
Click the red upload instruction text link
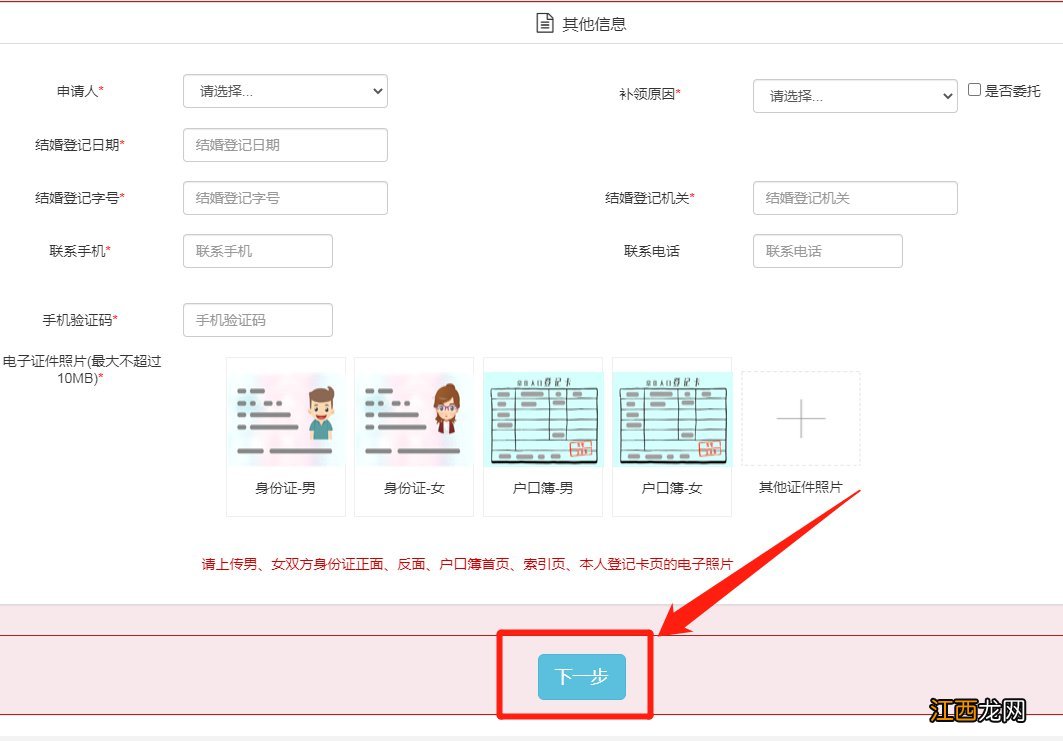471,564
